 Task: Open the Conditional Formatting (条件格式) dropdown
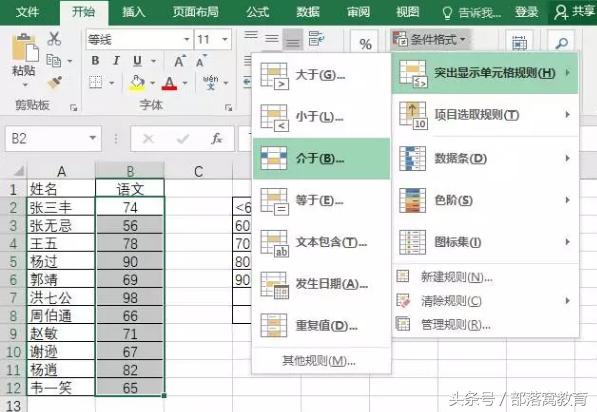click(x=430, y=39)
